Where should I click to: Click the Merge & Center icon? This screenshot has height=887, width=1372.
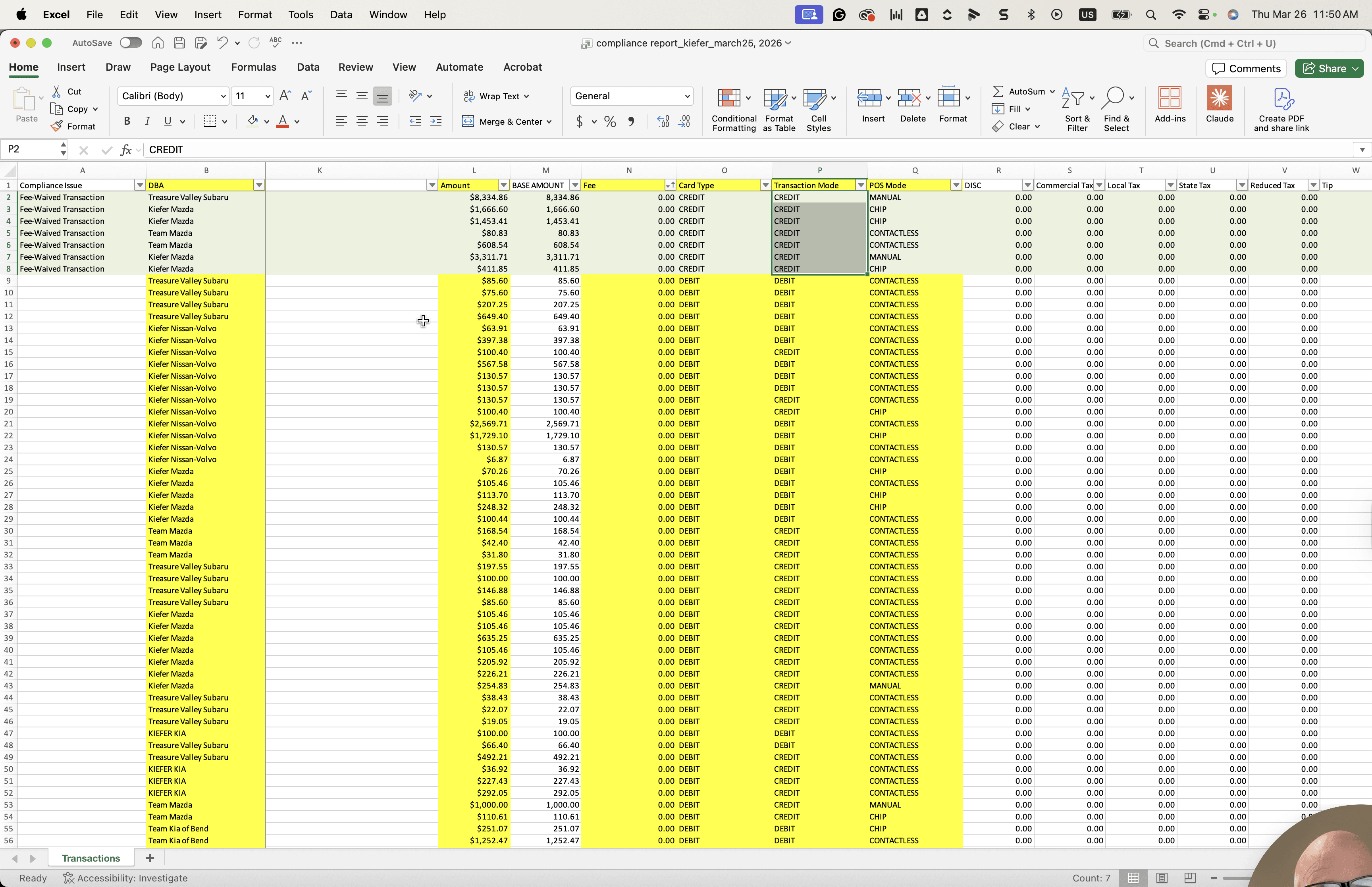[468, 121]
